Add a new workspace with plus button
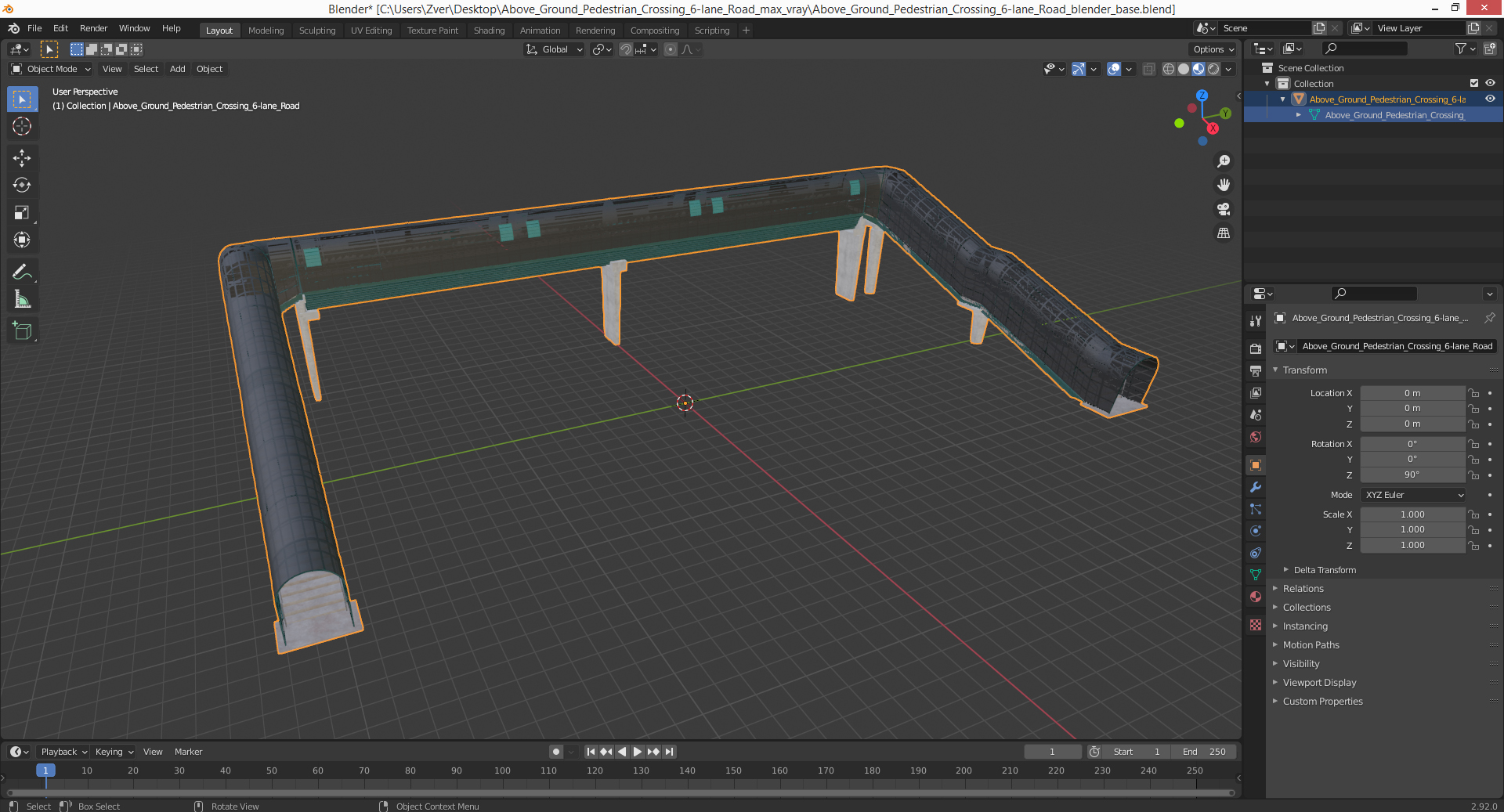The width and height of the screenshot is (1504, 812). (746, 31)
